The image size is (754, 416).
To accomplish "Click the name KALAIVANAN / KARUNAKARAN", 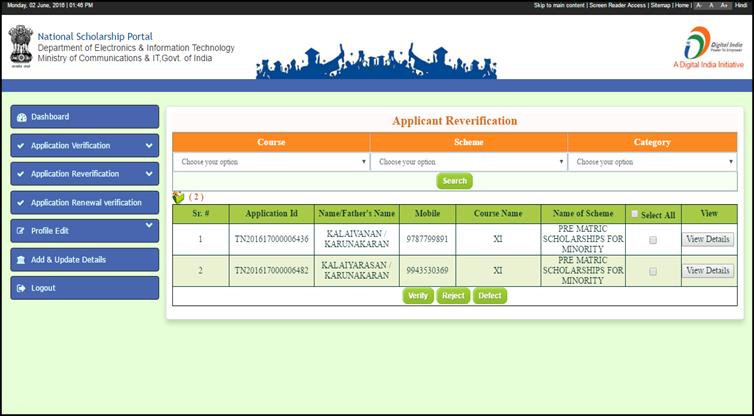I will click(357, 239).
